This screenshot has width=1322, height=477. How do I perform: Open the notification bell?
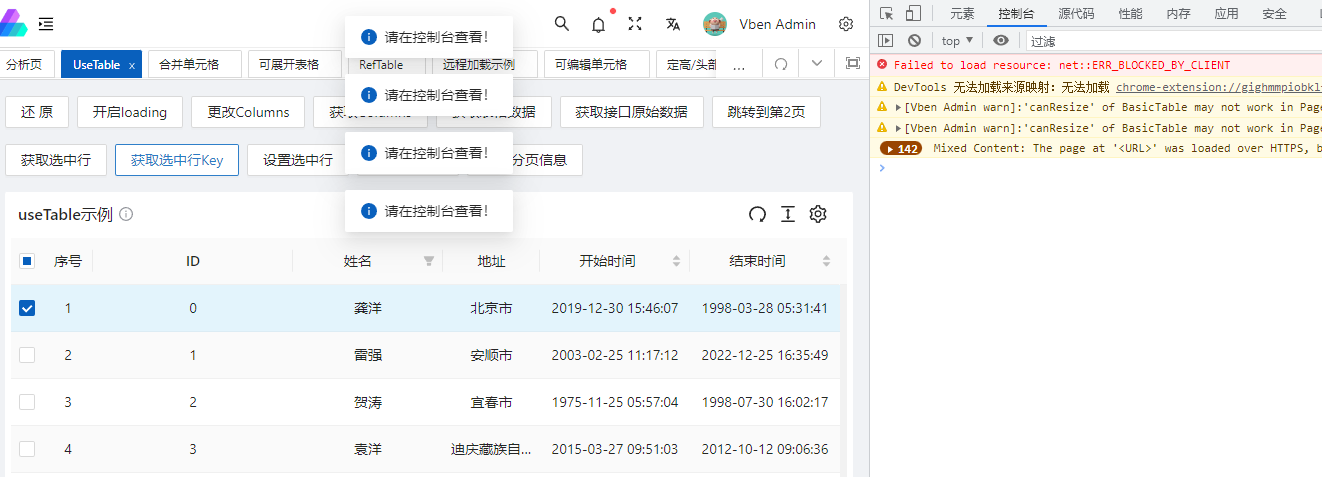point(598,24)
